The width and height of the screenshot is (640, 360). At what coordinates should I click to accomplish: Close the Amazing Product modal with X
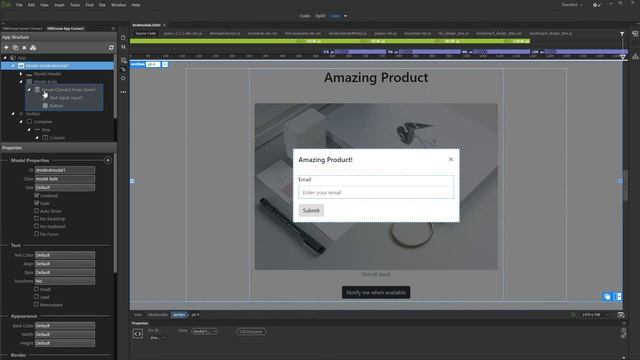451,160
